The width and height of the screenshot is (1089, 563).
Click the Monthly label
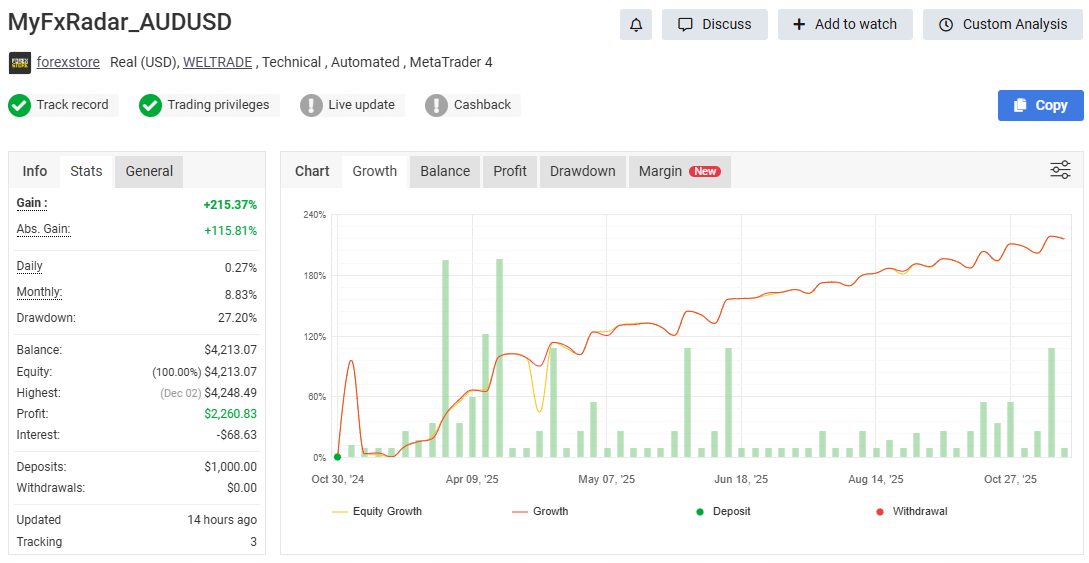(x=39, y=292)
